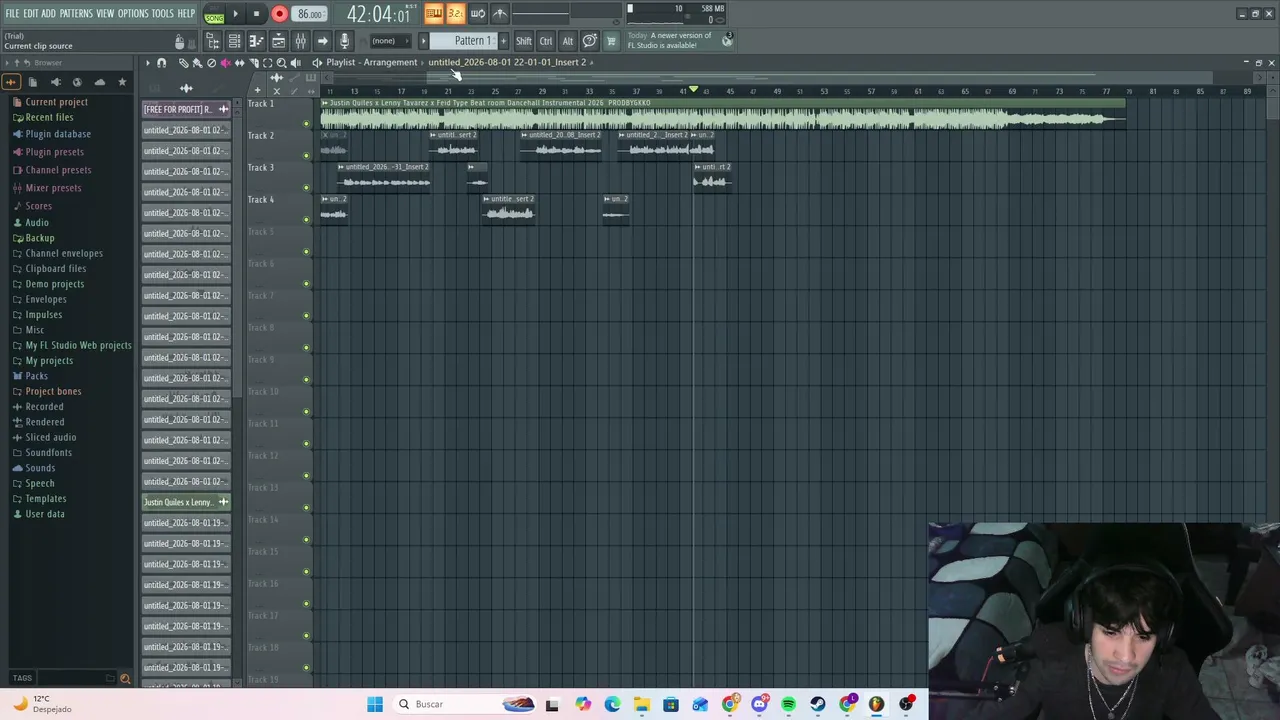Open the shopping cart content library
The width and height of the screenshot is (1280, 720).
tap(611, 41)
